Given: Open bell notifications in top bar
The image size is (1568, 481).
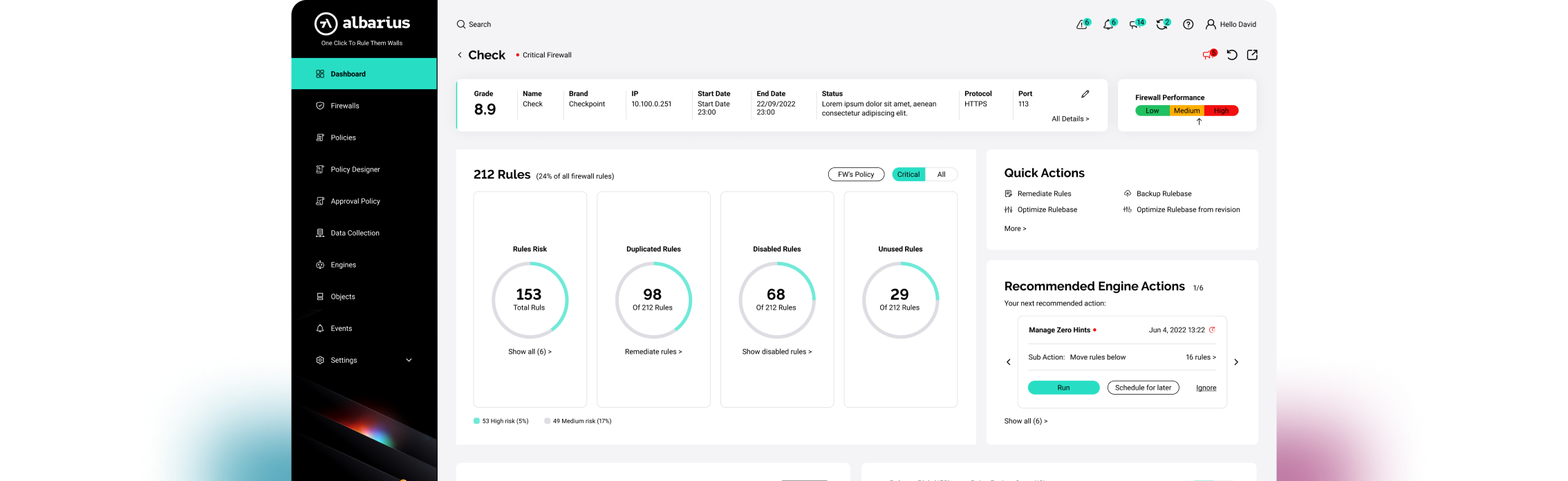Looking at the screenshot, I should 1110,24.
